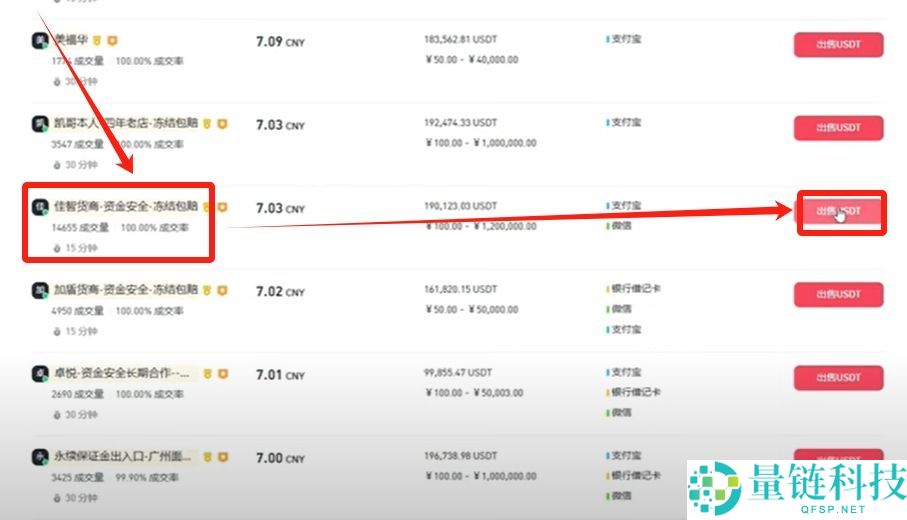Open merchant profile 永续保证金出入口-广州面…

pos(123,456)
